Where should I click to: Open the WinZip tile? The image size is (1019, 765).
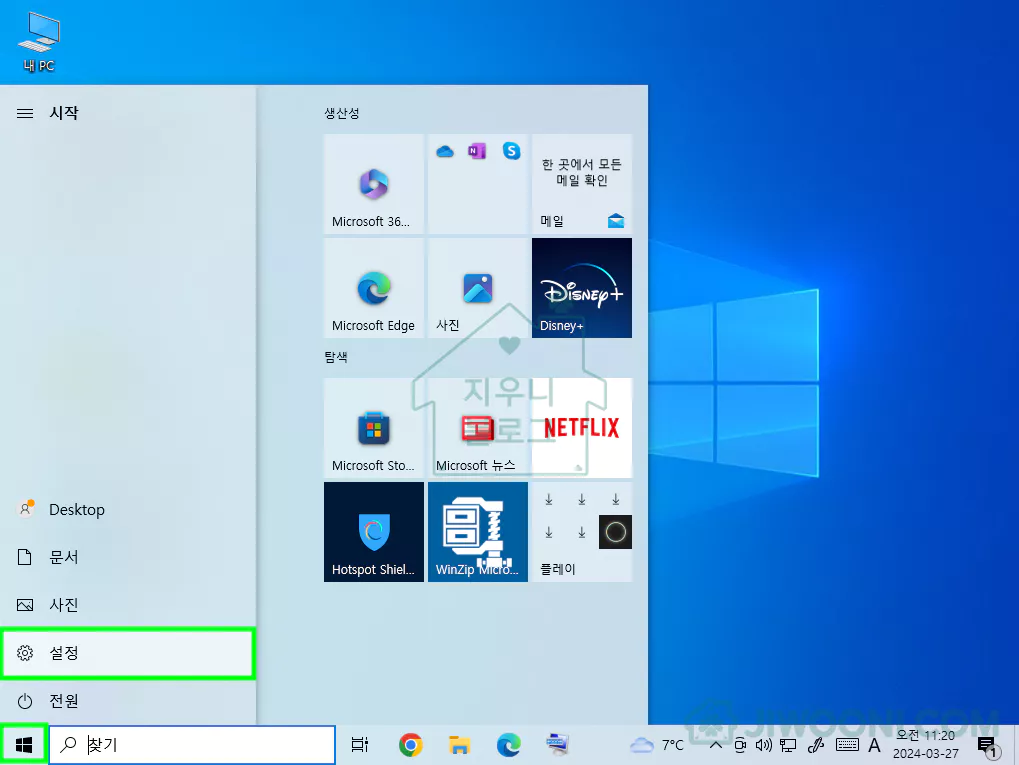click(477, 532)
